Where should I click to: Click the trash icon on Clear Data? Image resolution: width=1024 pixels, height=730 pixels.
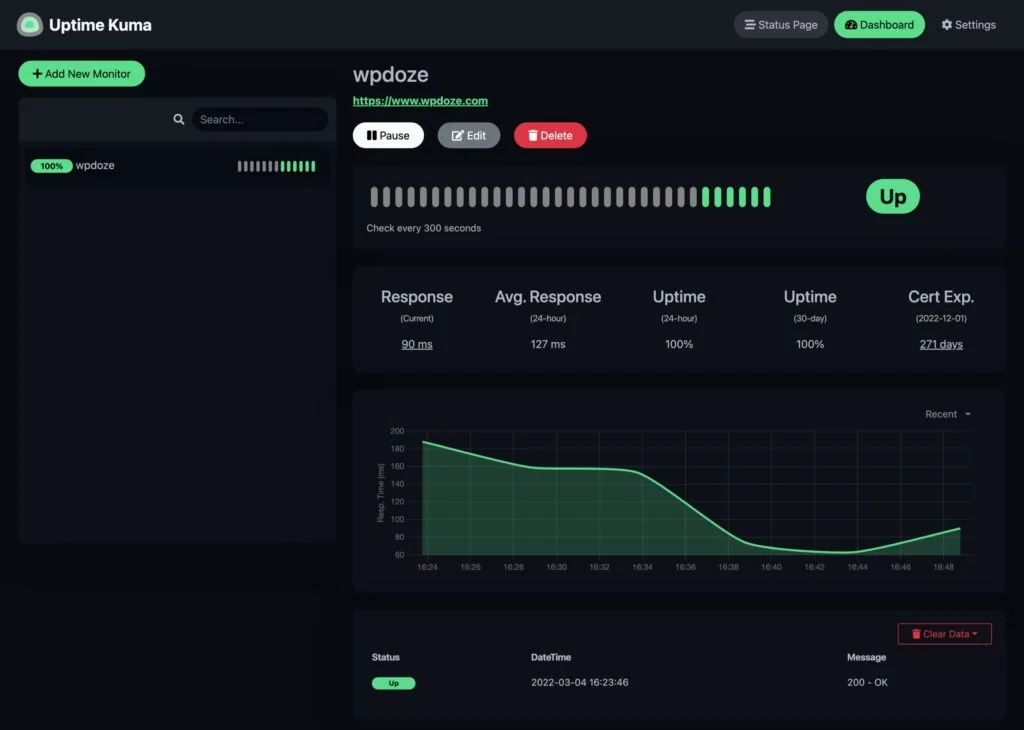point(917,633)
